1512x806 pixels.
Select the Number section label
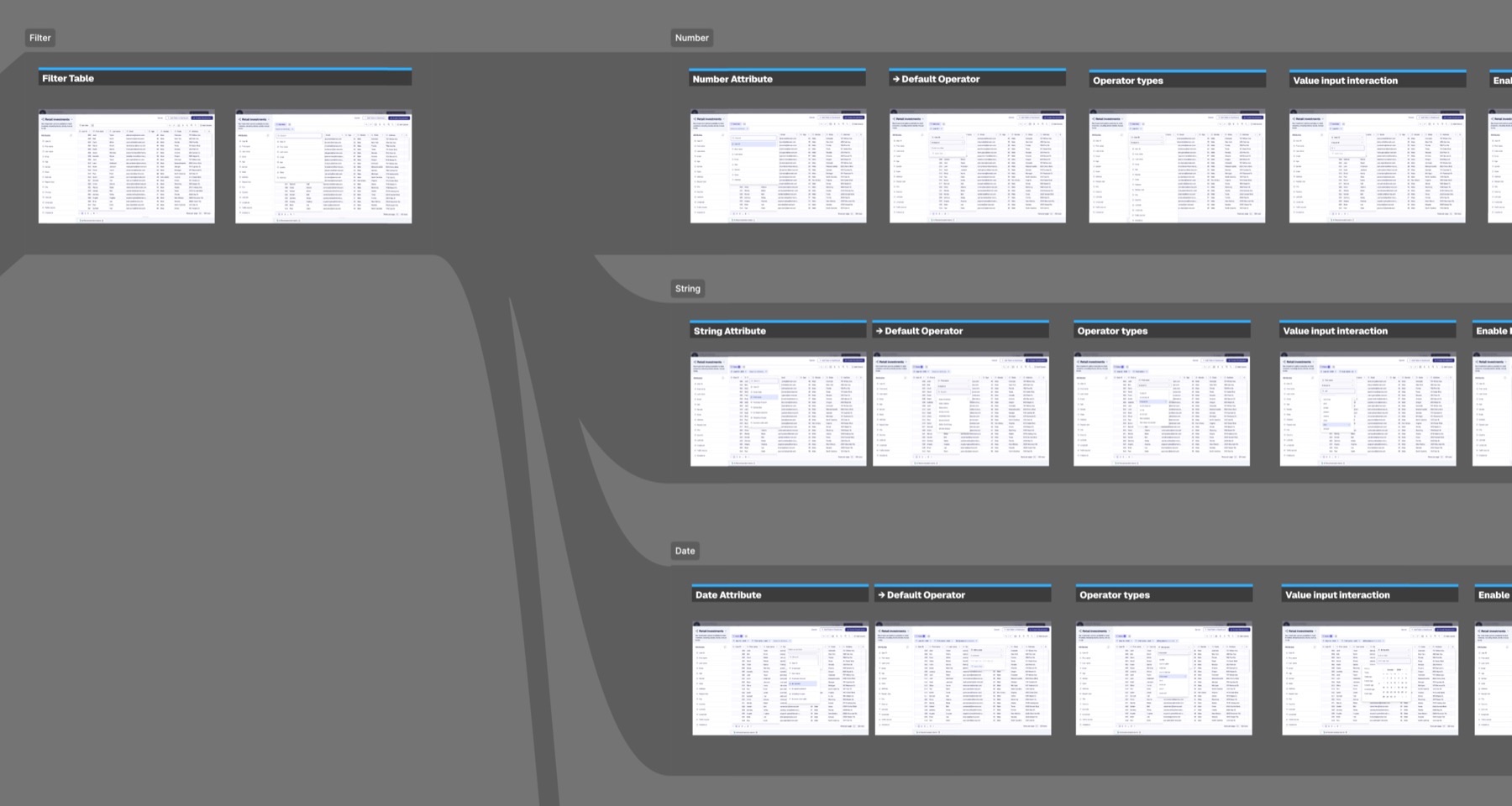691,38
